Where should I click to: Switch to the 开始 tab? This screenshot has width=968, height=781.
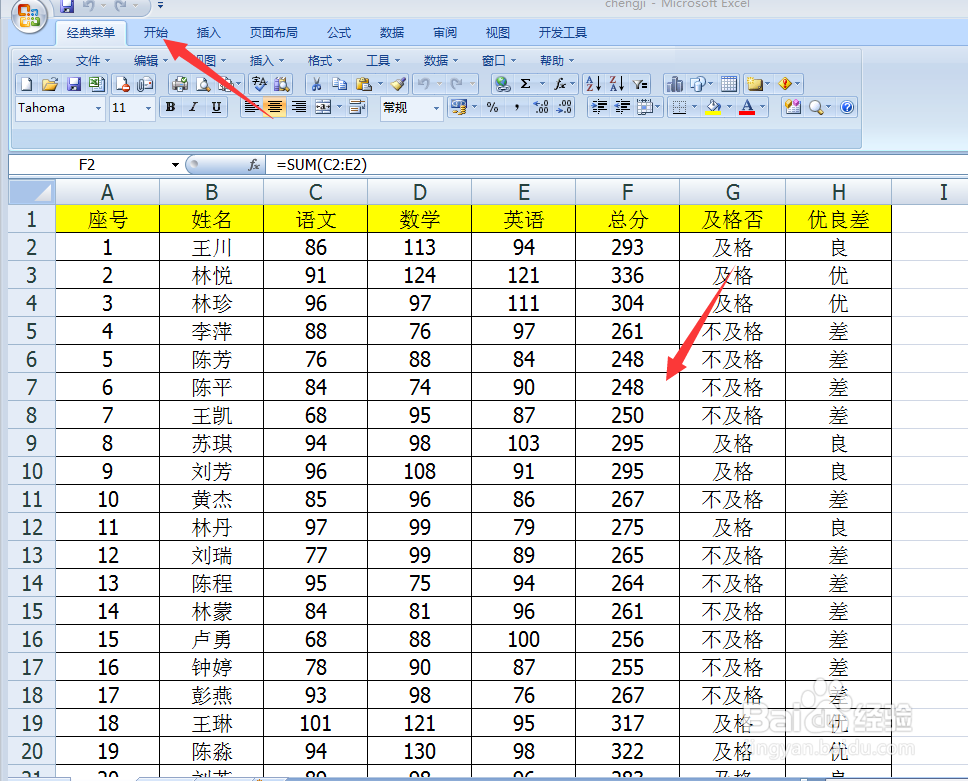coord(156,33)
